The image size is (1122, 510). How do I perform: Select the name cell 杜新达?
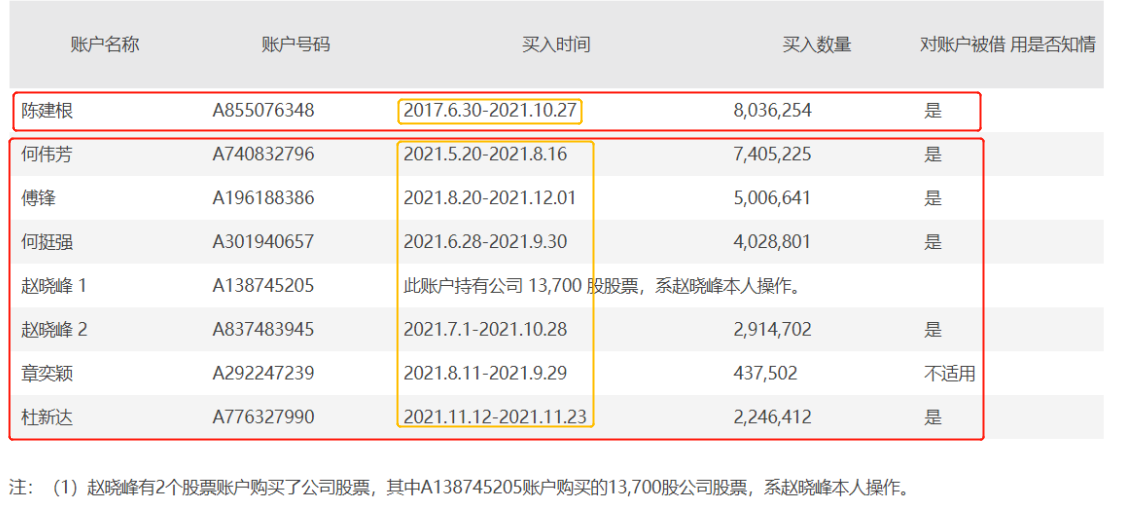pos(48,417)
